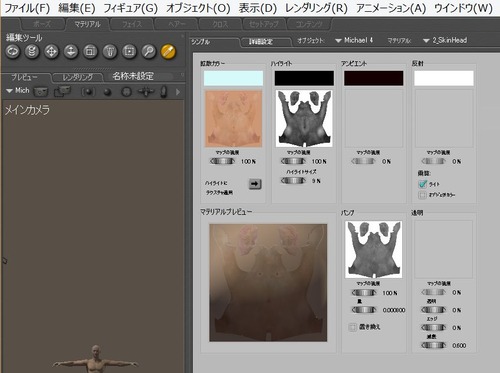Screen dimensions: 500x373
Task: Open the ウインドウ(W) menu
Action: [x=464, y=8]
